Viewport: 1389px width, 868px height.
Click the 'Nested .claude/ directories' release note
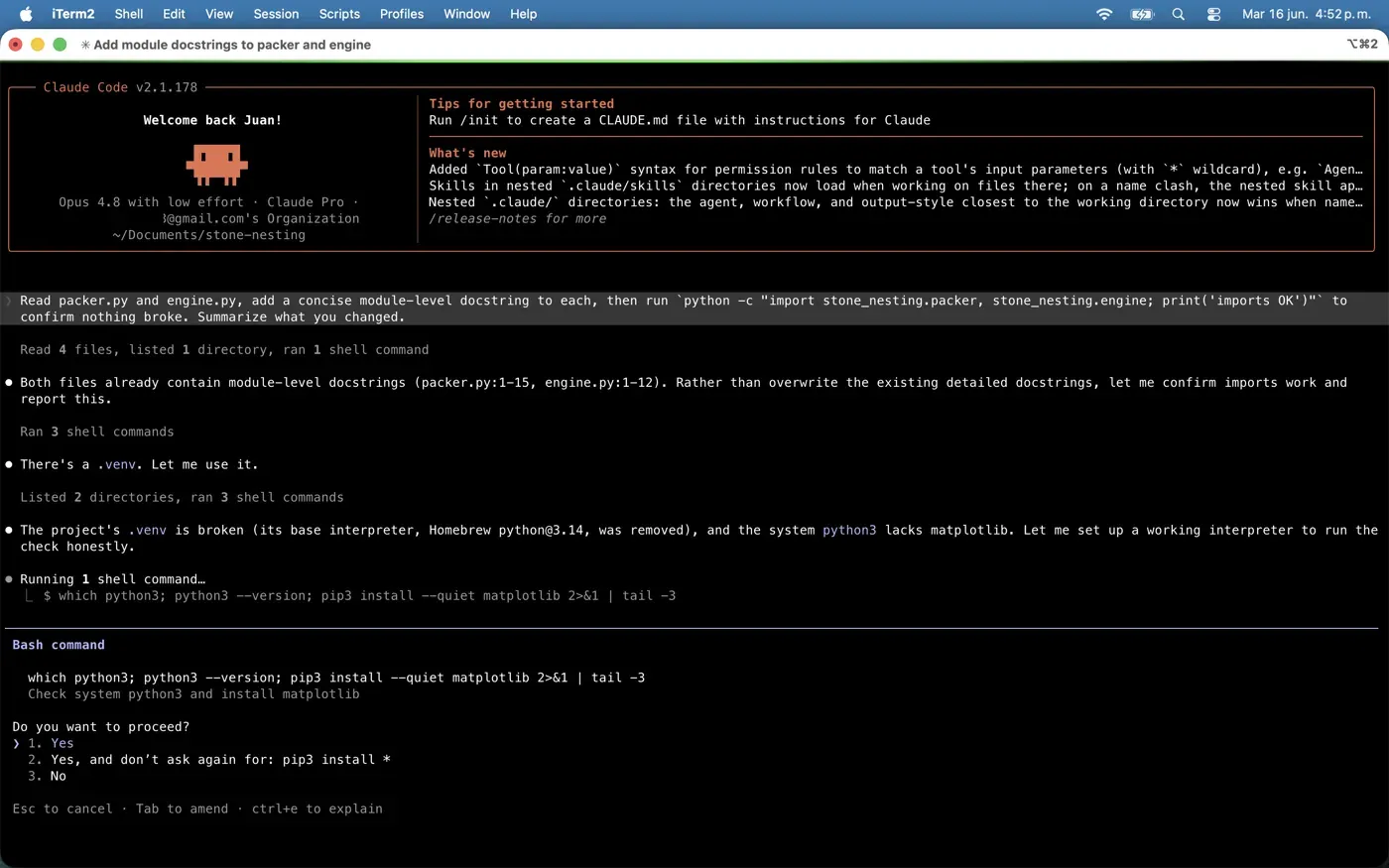[896, 202]
